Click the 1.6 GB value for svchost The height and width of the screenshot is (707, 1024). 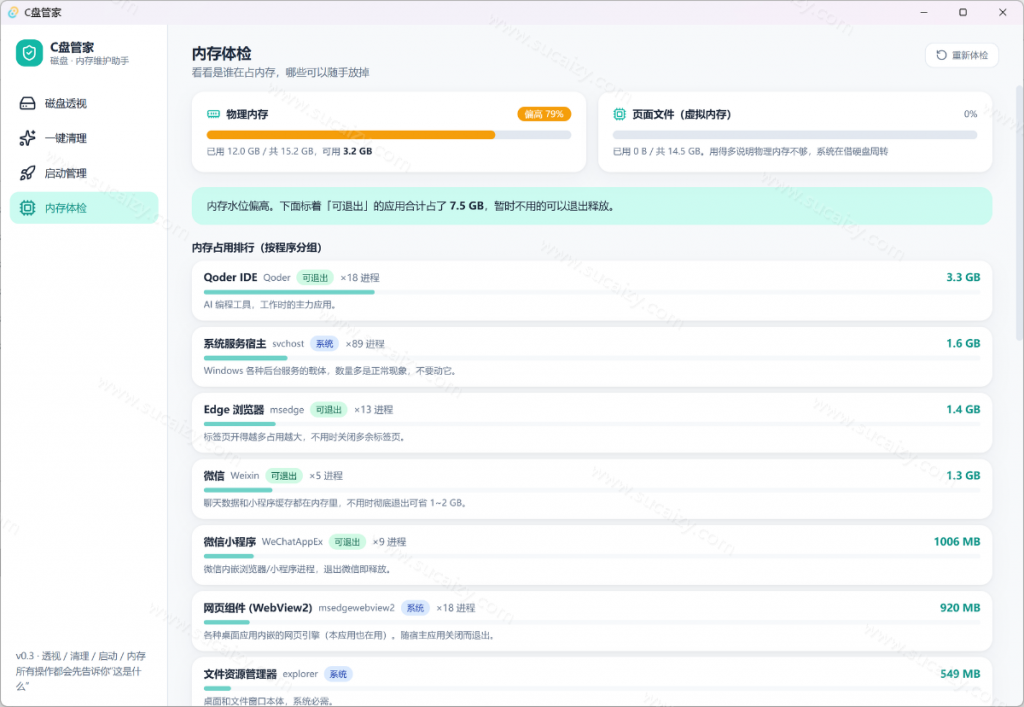click(963, 343)
